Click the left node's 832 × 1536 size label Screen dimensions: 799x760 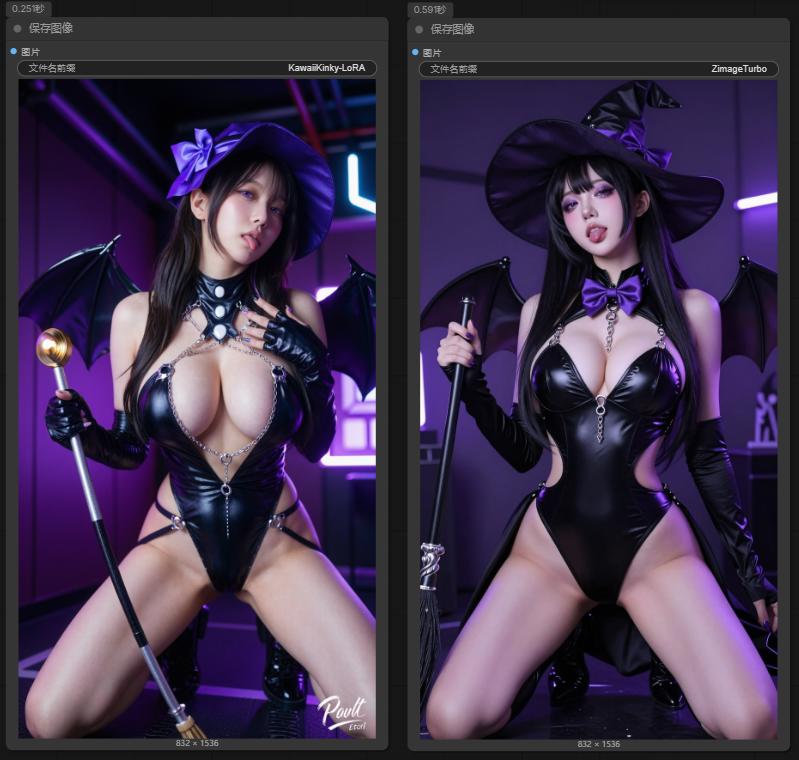[197, 743]
